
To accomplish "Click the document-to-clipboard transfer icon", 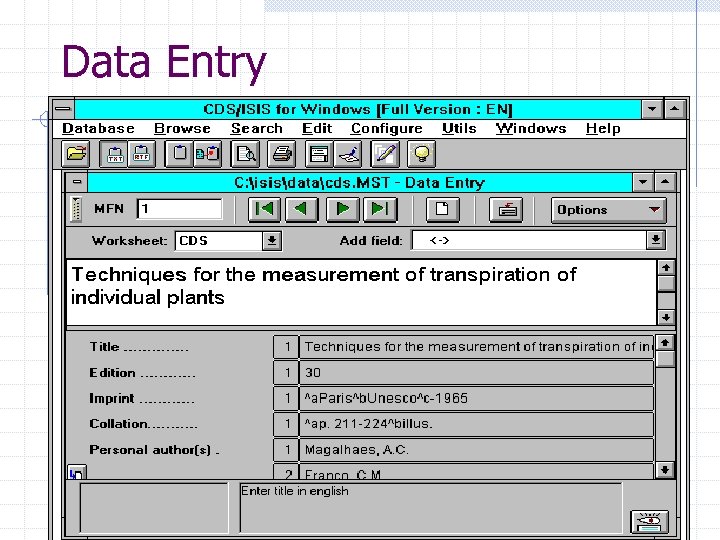I will pos(207,153).
